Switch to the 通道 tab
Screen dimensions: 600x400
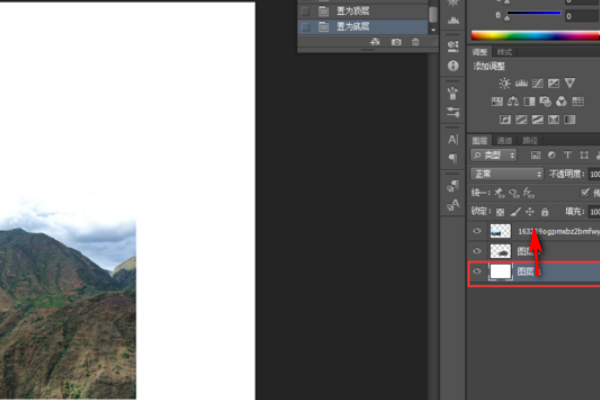(x=504, y=140)
